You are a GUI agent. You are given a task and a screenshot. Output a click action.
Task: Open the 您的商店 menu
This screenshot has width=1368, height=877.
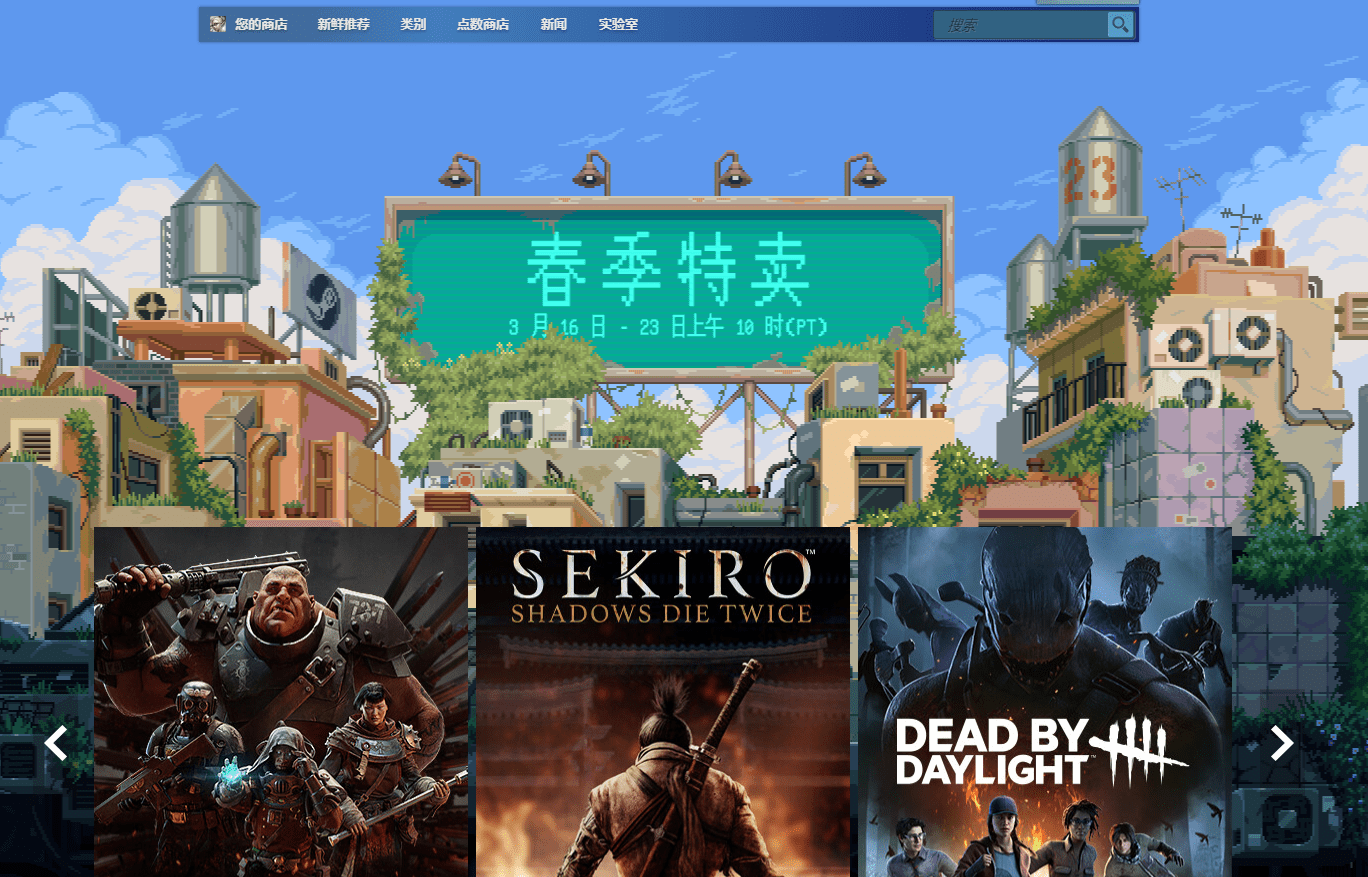(261, 24)
